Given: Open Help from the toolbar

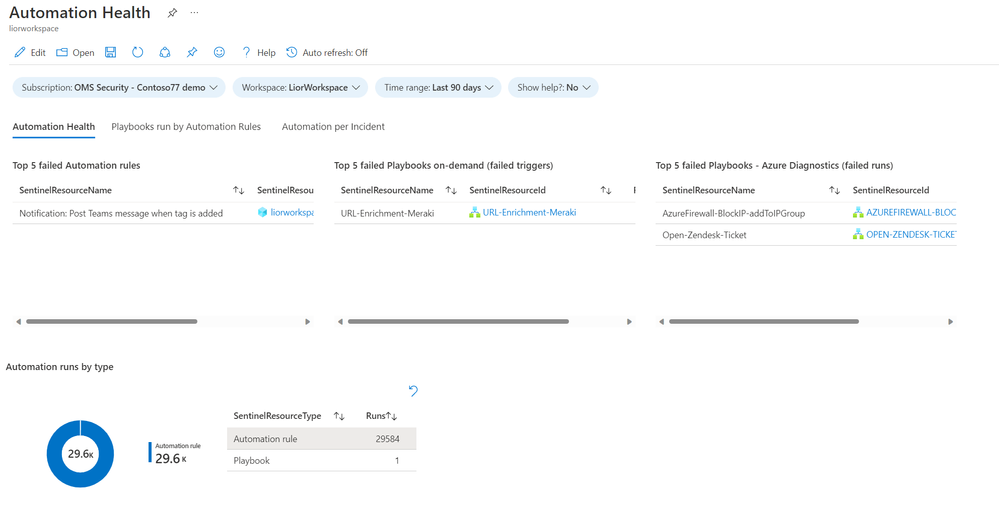Looking at the screenshot, I should pos(259,53).
